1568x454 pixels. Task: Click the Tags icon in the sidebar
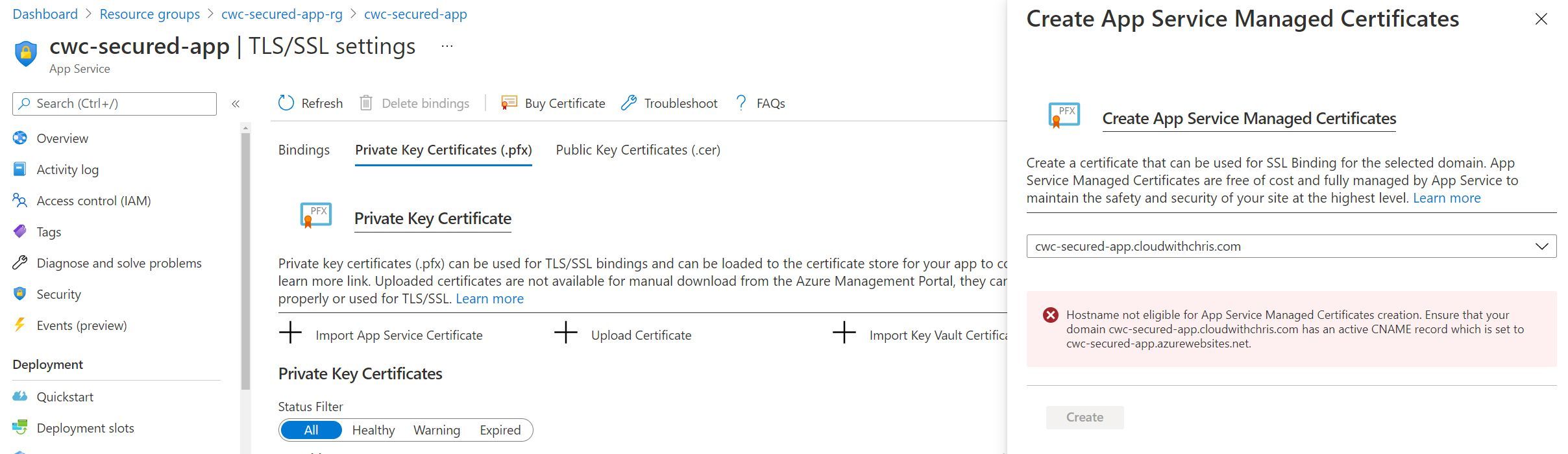(x=20, y=231)
